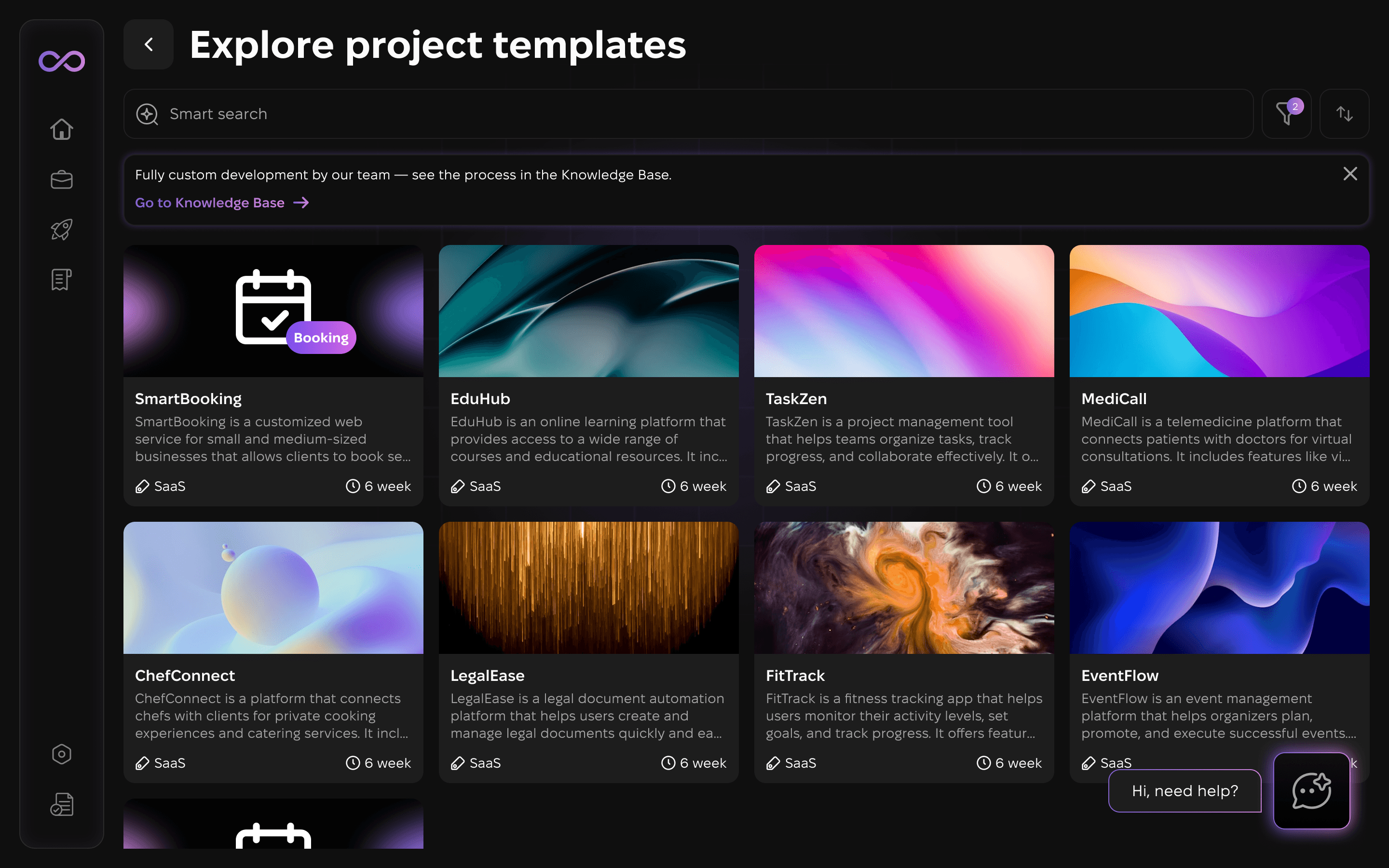The image size is (1389, 868).
Task: Open the SmartBooking template thumbnail
Action: (273, 311)
